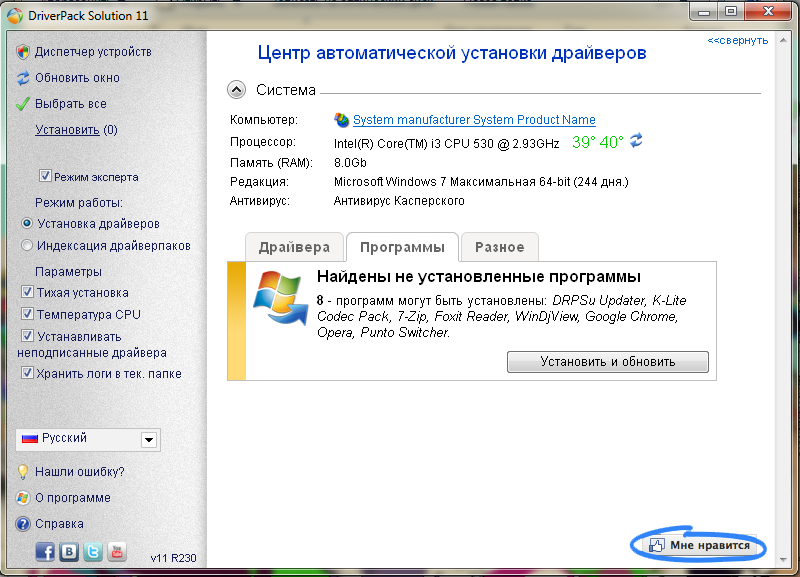Viewport: 800px width, 577px height.
Task: Open the VKontakte page icon
Action: [x=69, y=551]
